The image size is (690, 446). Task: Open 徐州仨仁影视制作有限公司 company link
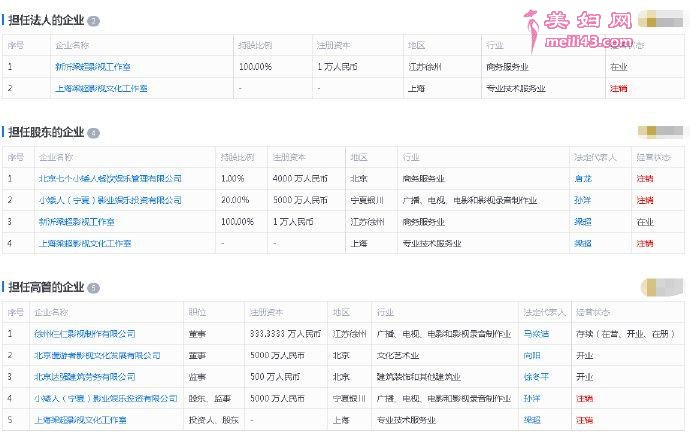[x=85, y=334]
